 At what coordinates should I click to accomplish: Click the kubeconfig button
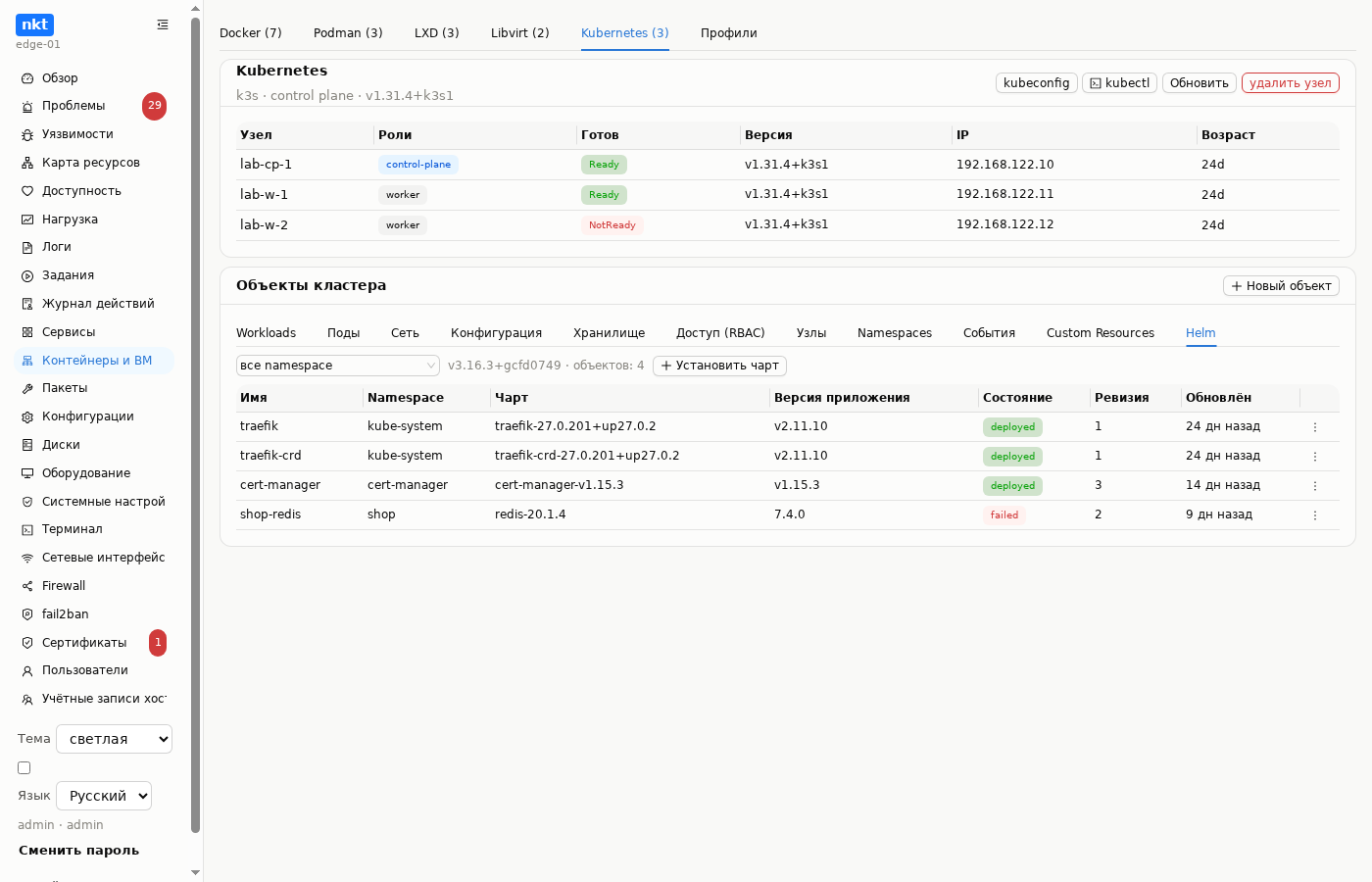click(1037, 83)
